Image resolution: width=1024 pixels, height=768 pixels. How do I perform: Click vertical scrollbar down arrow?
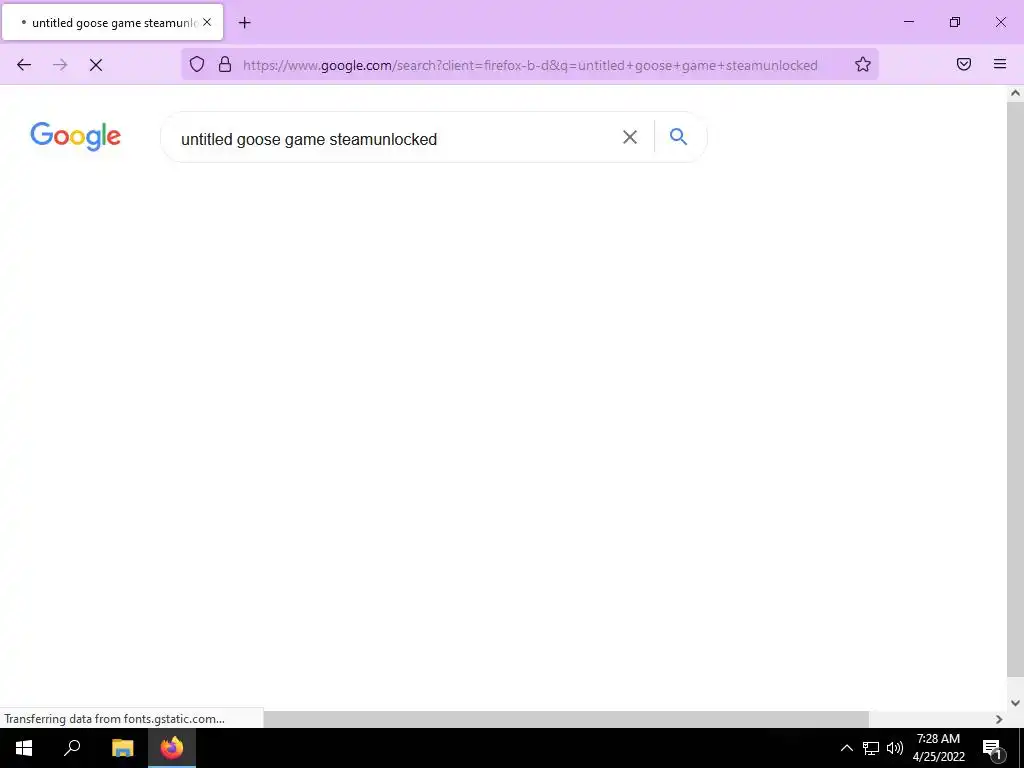tap(1015, 703)
